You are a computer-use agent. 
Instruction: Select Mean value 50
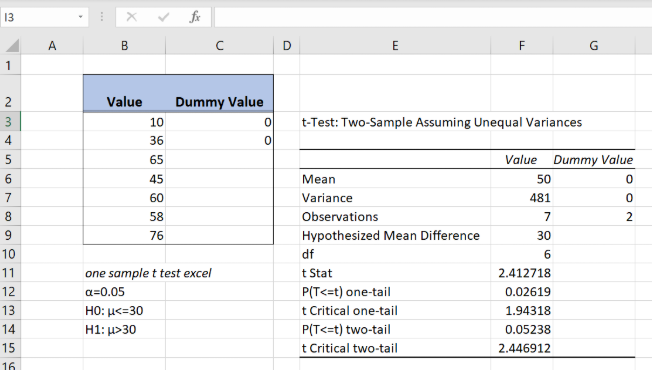522,179
